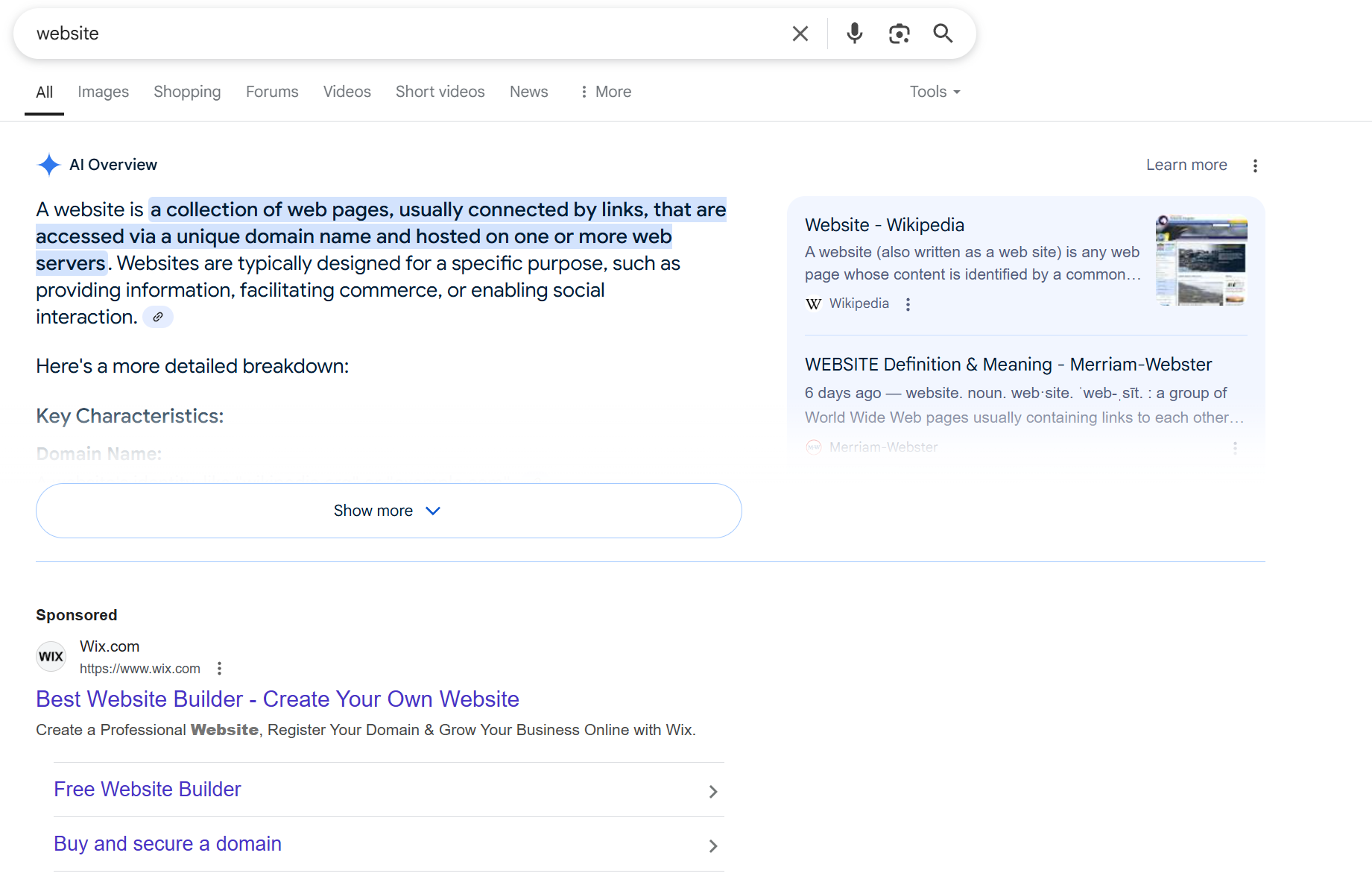Open Google Lens image search
This screenshot has height=882, width=1372.
point(899,33)
